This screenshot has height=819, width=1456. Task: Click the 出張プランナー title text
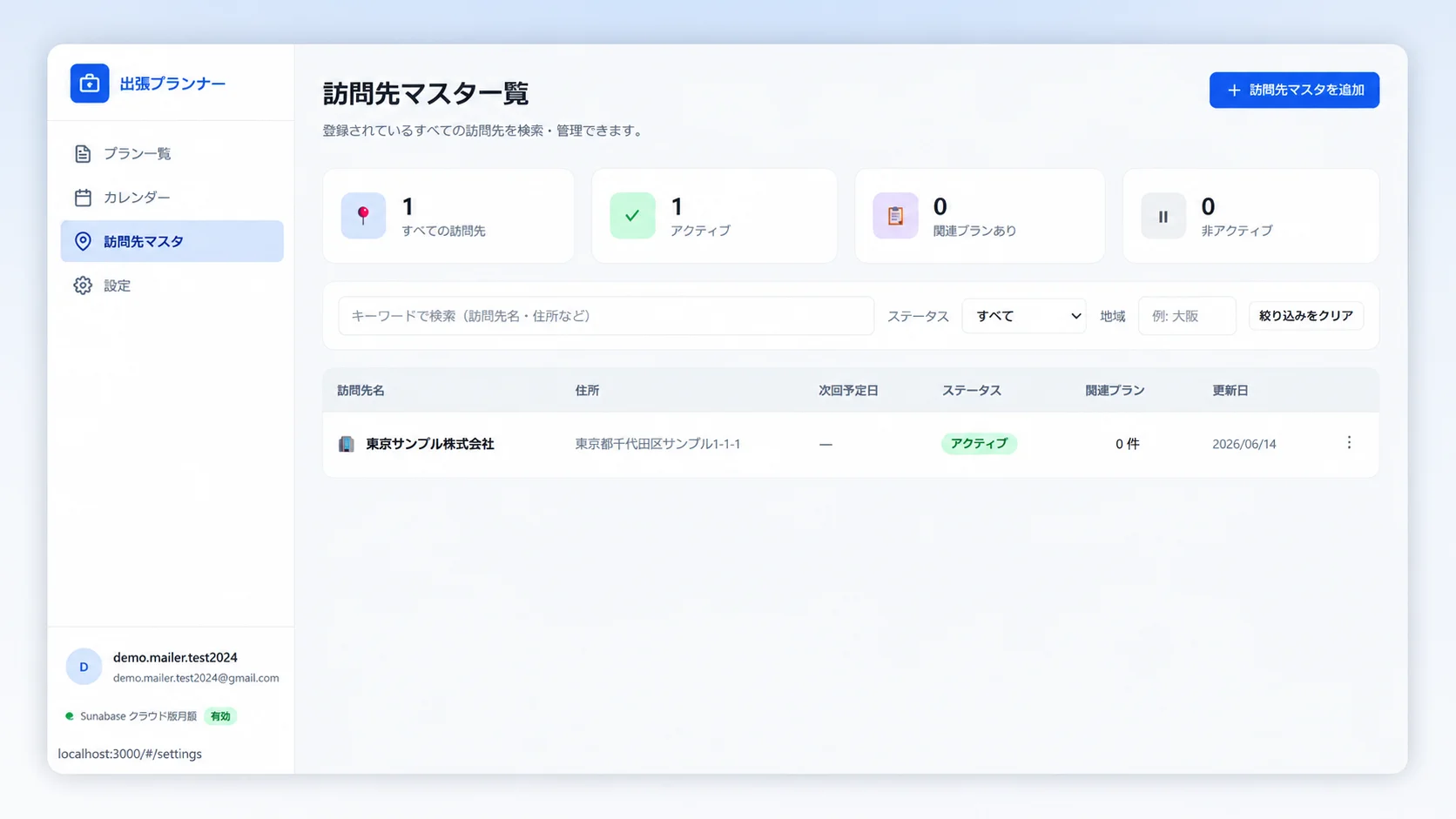(172, 84)
